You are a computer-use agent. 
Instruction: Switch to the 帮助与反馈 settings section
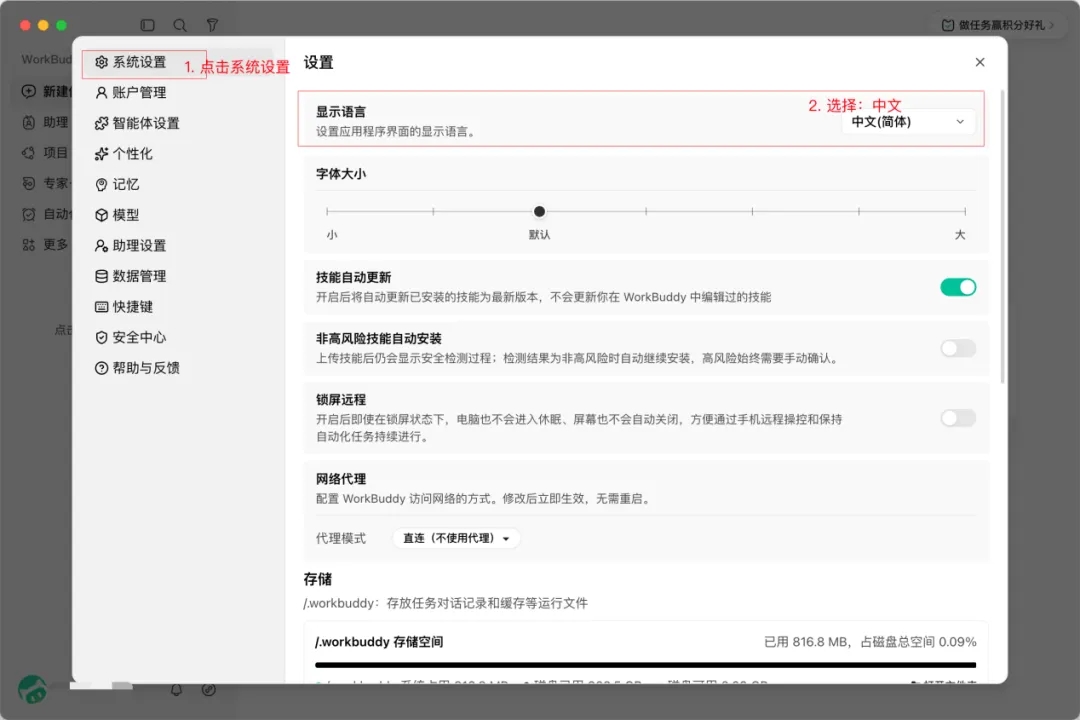click(137, 368)
